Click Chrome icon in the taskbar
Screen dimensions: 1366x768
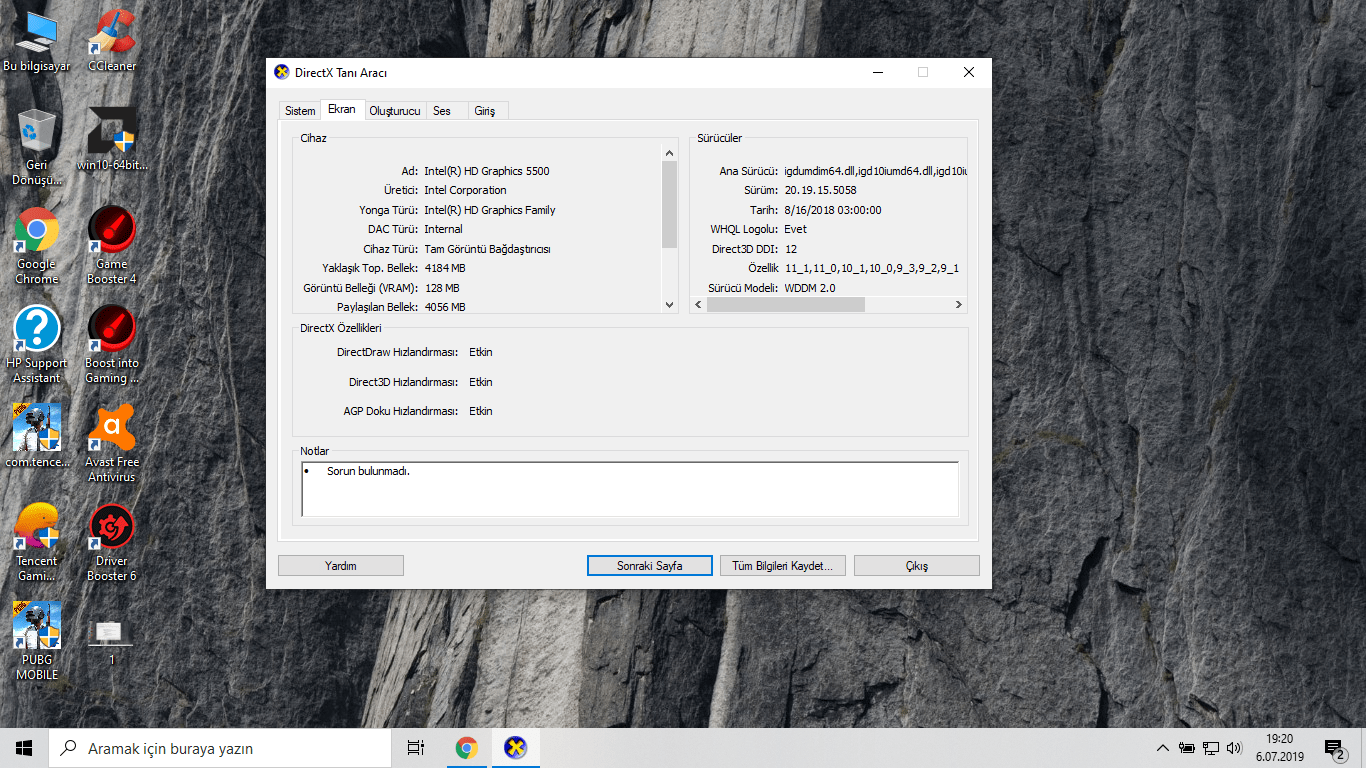click(x=466, y=748)
